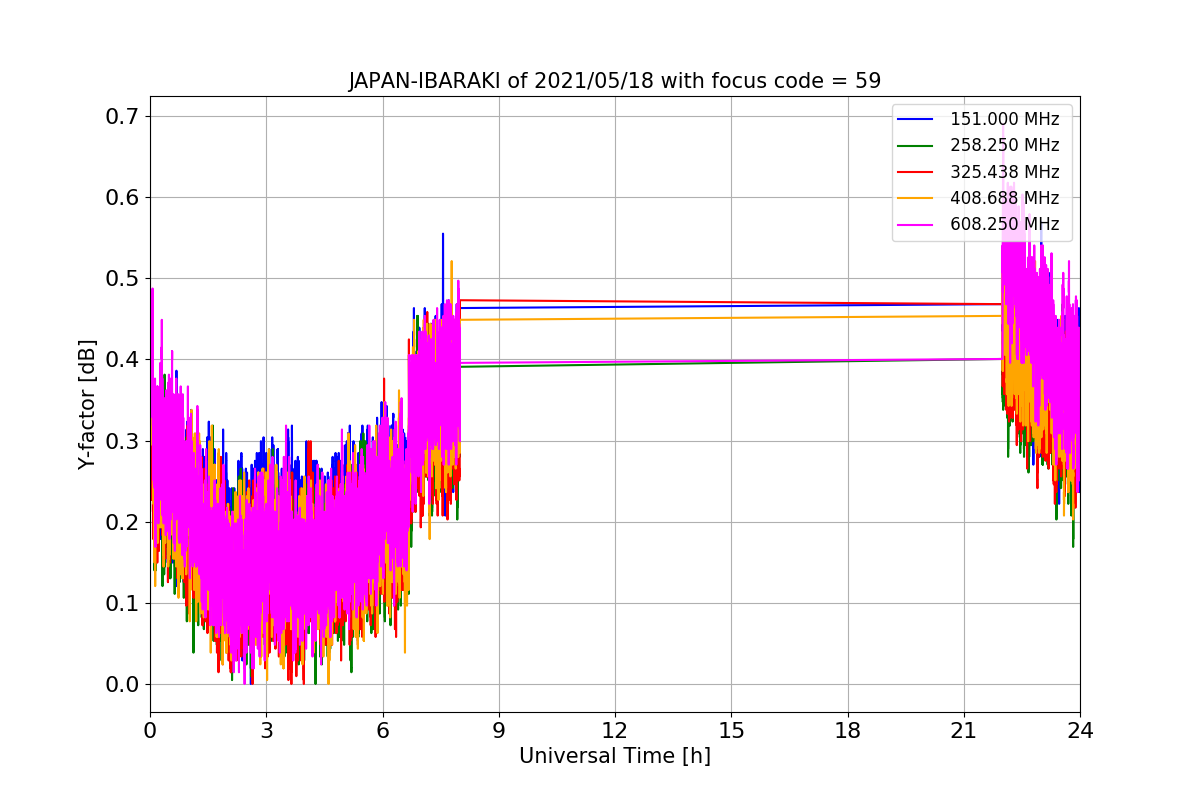
Task: Click the 0 tick on the x-axis
Action: 150,730
